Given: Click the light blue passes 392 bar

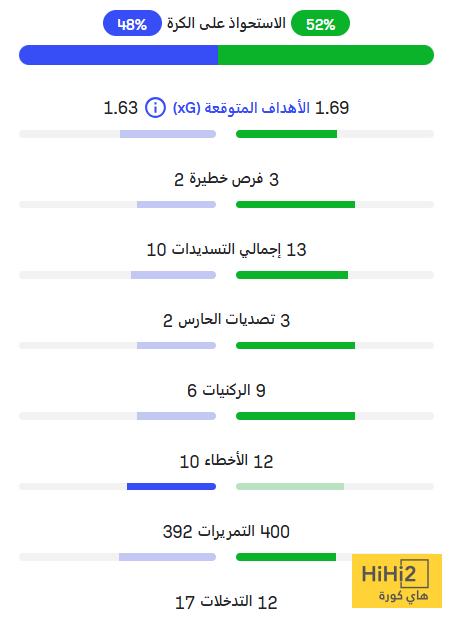Looking at the screenshot, I should click(x=167, y=557).
